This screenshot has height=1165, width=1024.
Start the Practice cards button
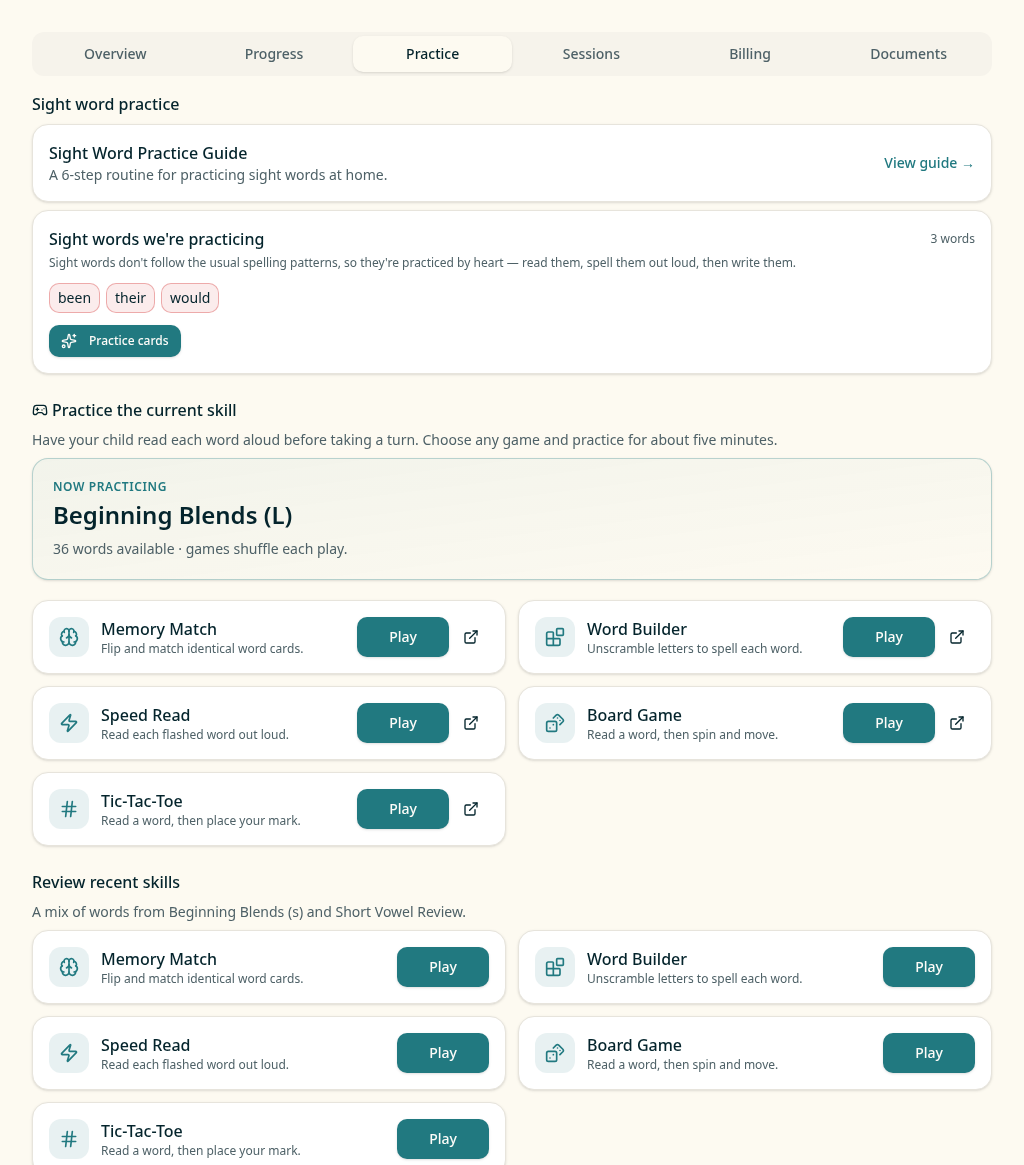115,341
